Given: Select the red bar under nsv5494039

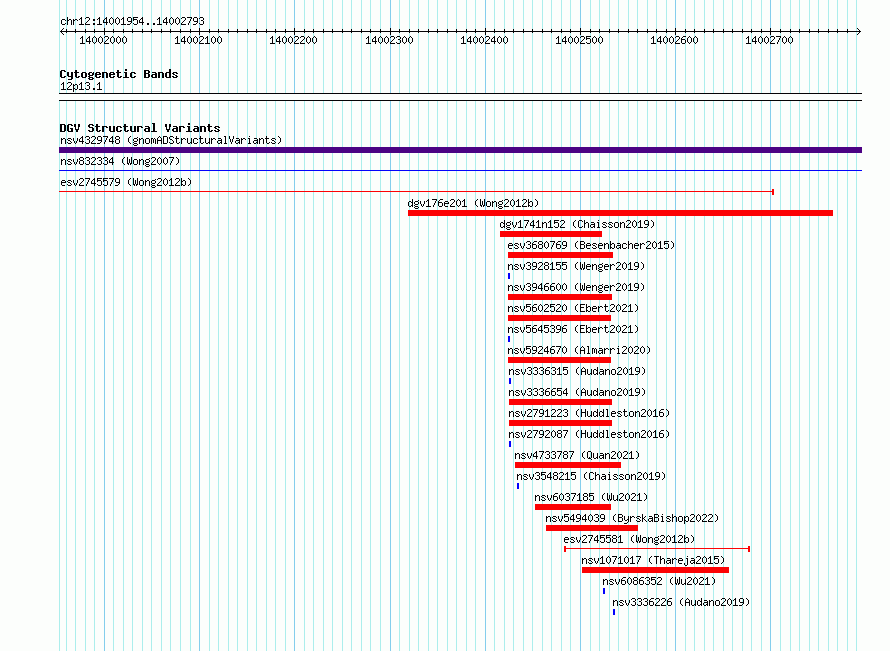Looking at the screenshot, I should pyautogui.click(x=592, y=528).
